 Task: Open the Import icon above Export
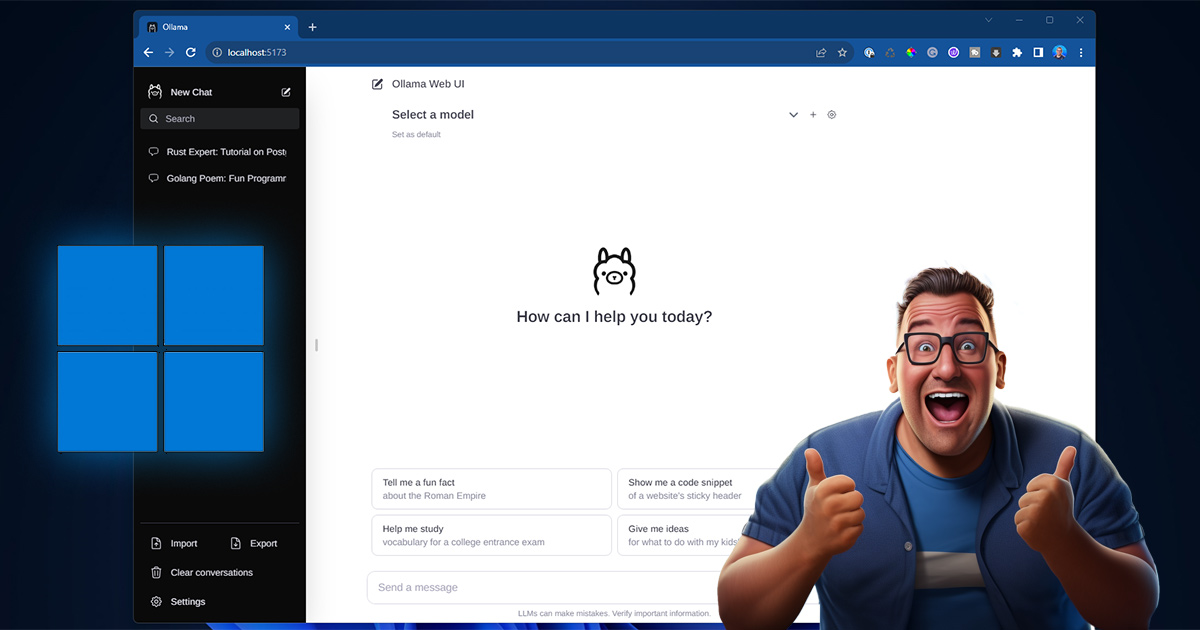[157, 543]
